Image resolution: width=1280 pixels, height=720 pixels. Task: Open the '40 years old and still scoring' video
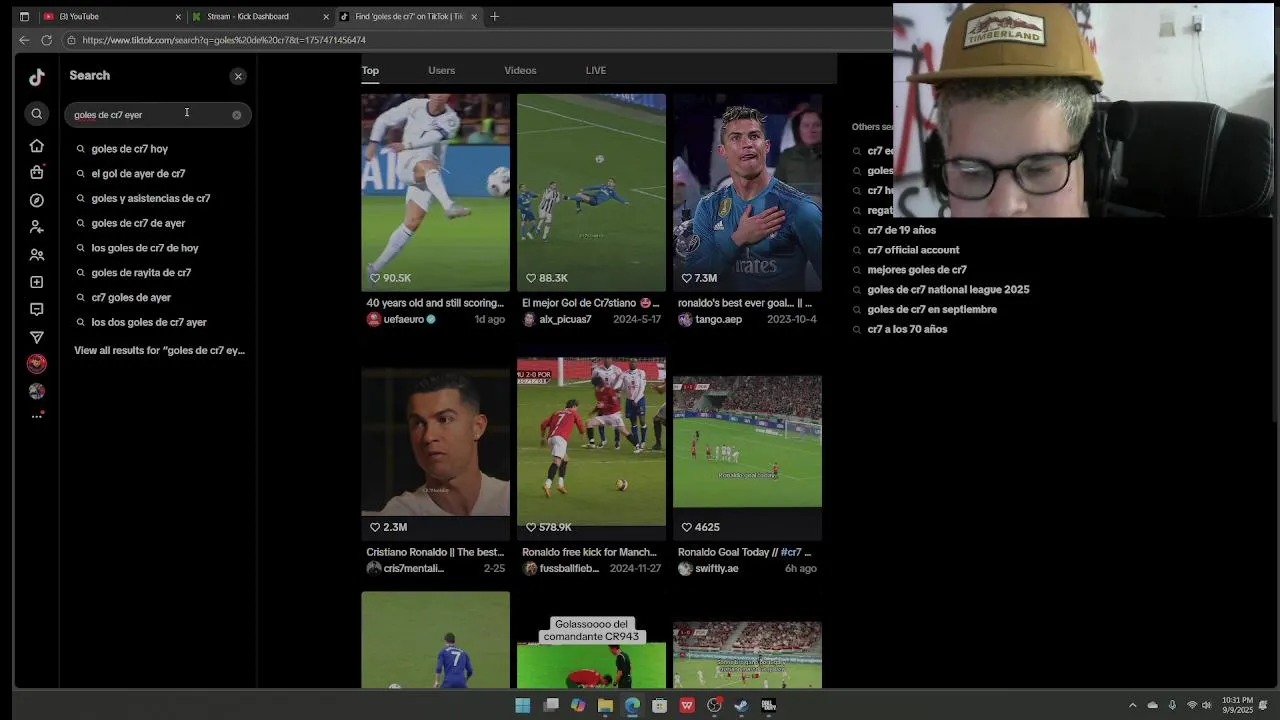click(x=435, y=192)
